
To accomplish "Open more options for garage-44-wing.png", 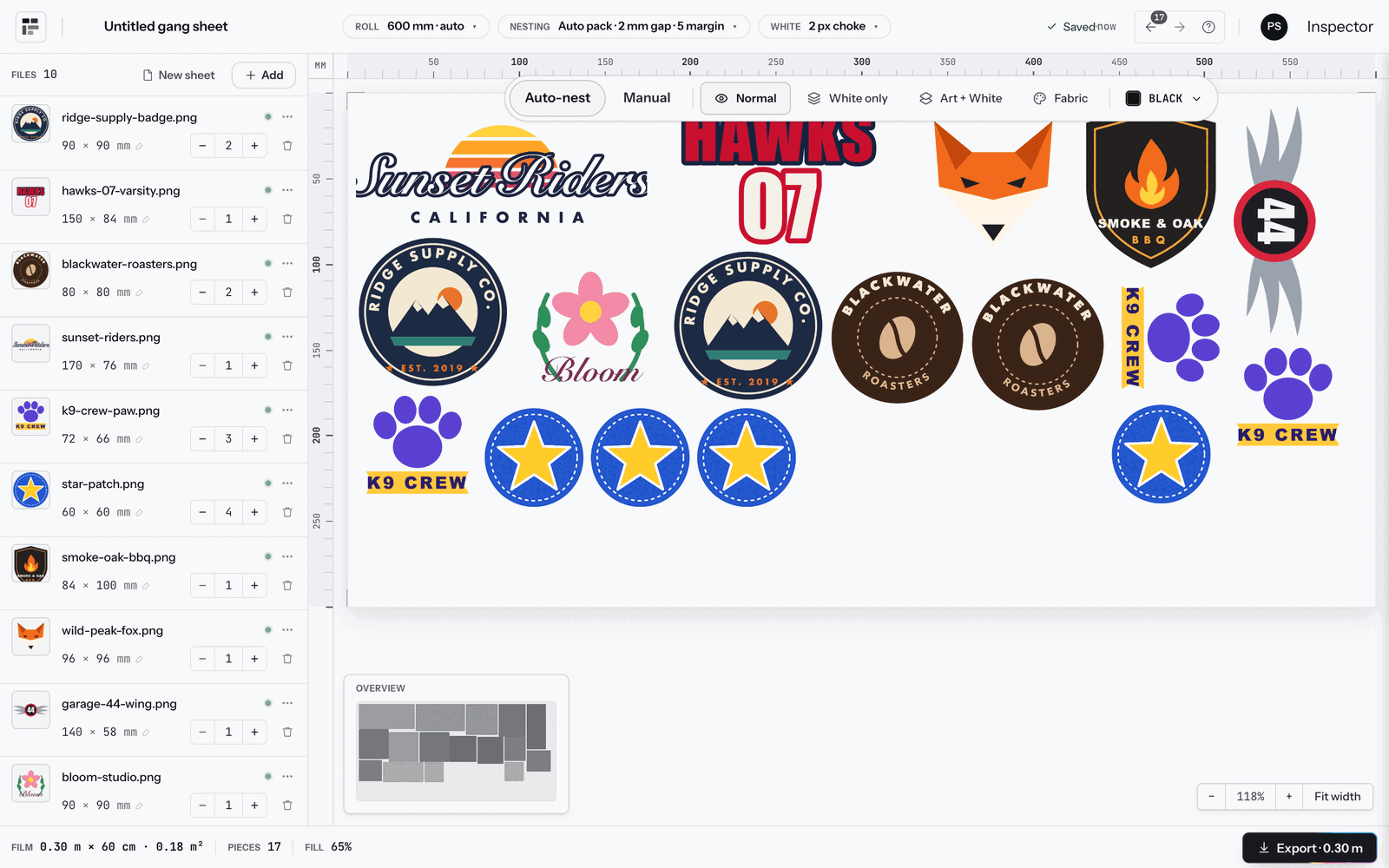I will 287,703.
